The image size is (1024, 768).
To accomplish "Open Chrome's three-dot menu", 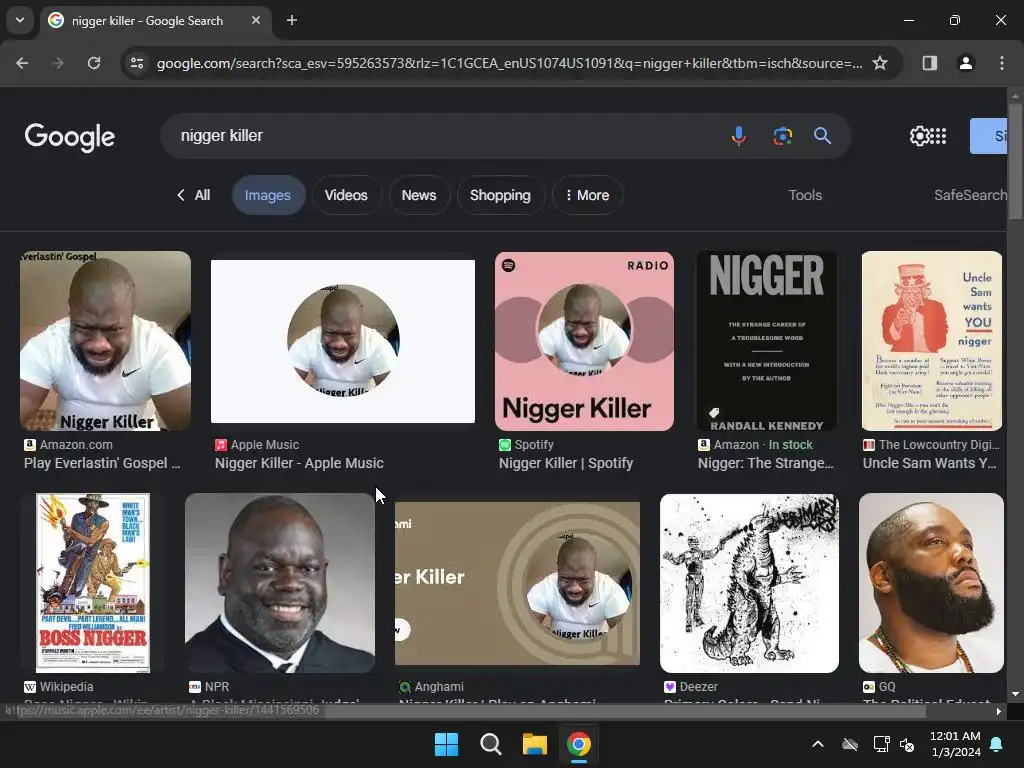I will coord(1002,63).
